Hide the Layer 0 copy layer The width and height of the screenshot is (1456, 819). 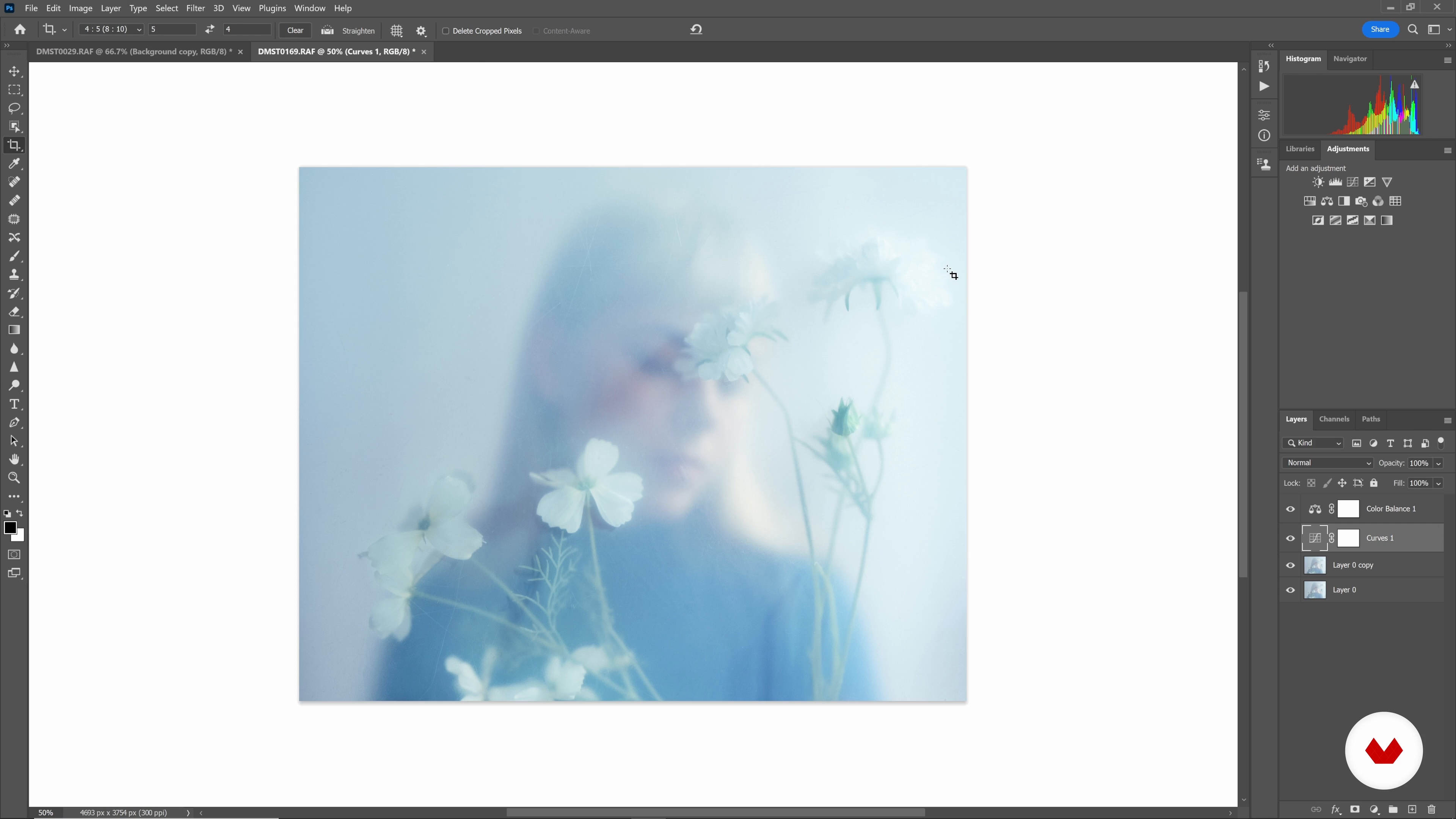[1290, 565]
